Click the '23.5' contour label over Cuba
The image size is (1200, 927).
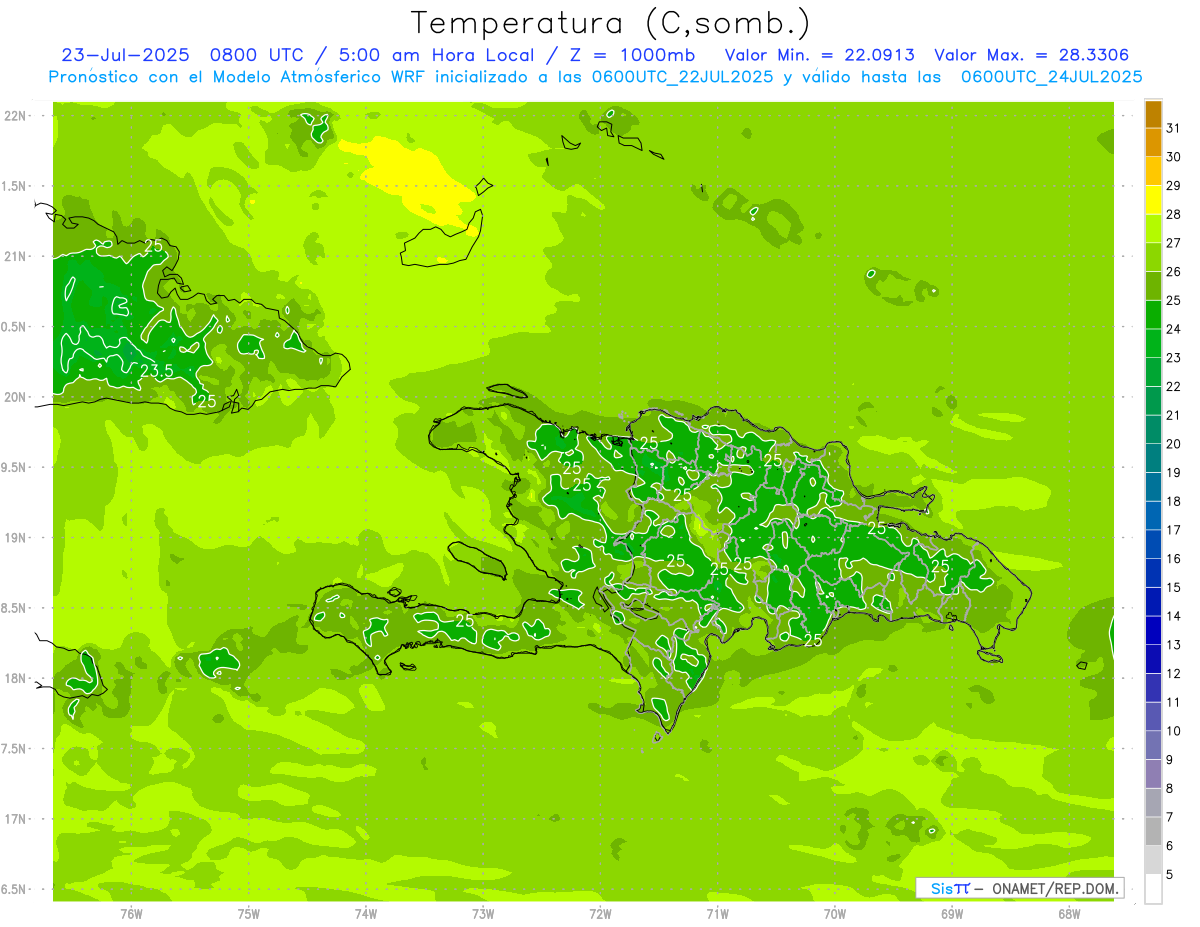tap(156, 371)
